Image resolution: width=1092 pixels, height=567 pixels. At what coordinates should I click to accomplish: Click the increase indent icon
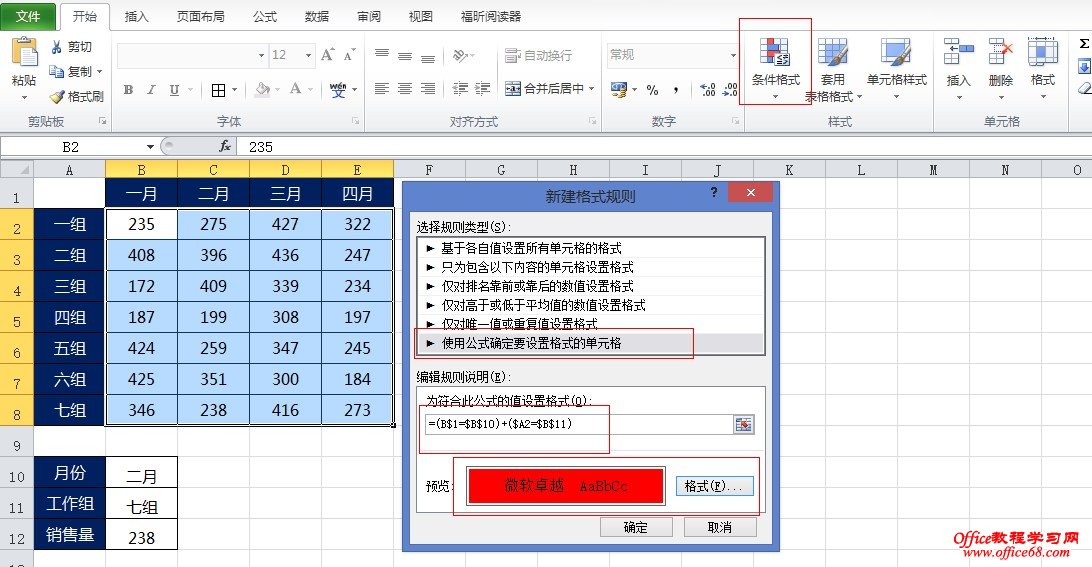tap(483, 88)
